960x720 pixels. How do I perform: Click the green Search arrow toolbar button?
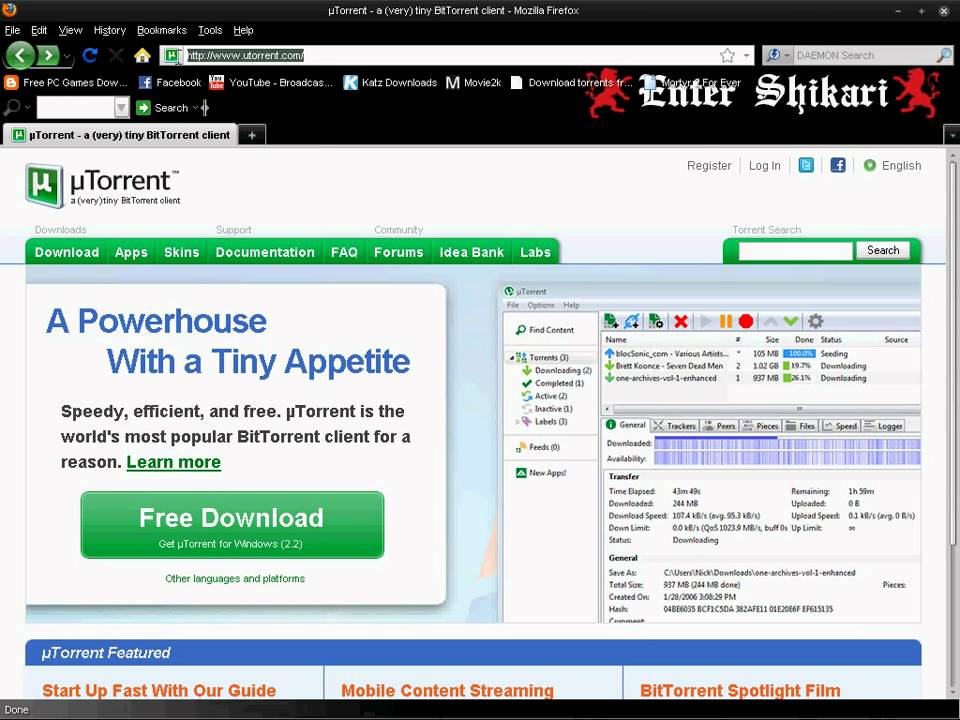pyautogui.click(x=143, y=108)
